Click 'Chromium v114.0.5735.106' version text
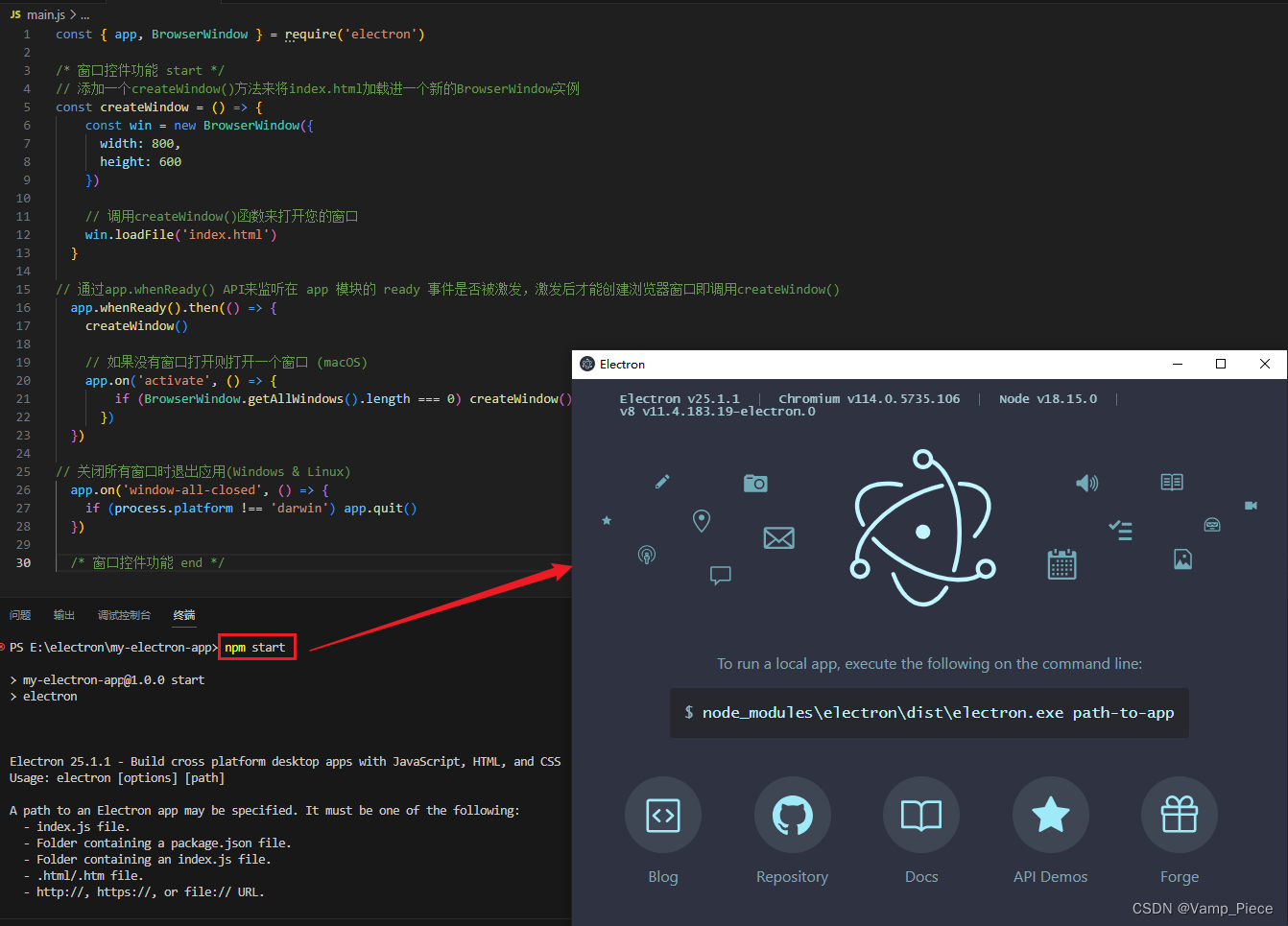Image resolution: width=1288 pixels, height=926 pixels. [869, 398]
